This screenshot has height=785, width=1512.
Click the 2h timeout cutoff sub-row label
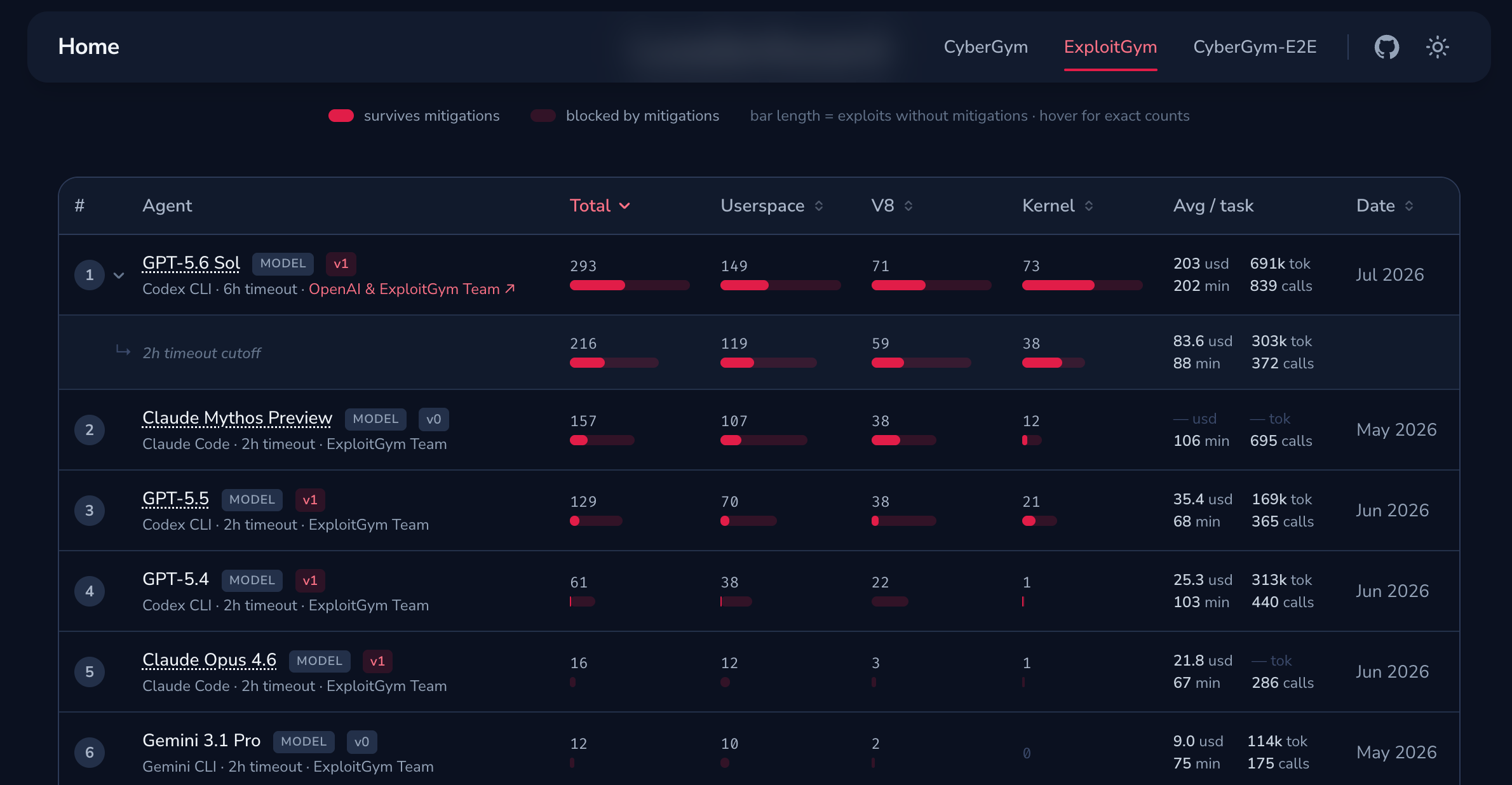[x=201, y=353]
